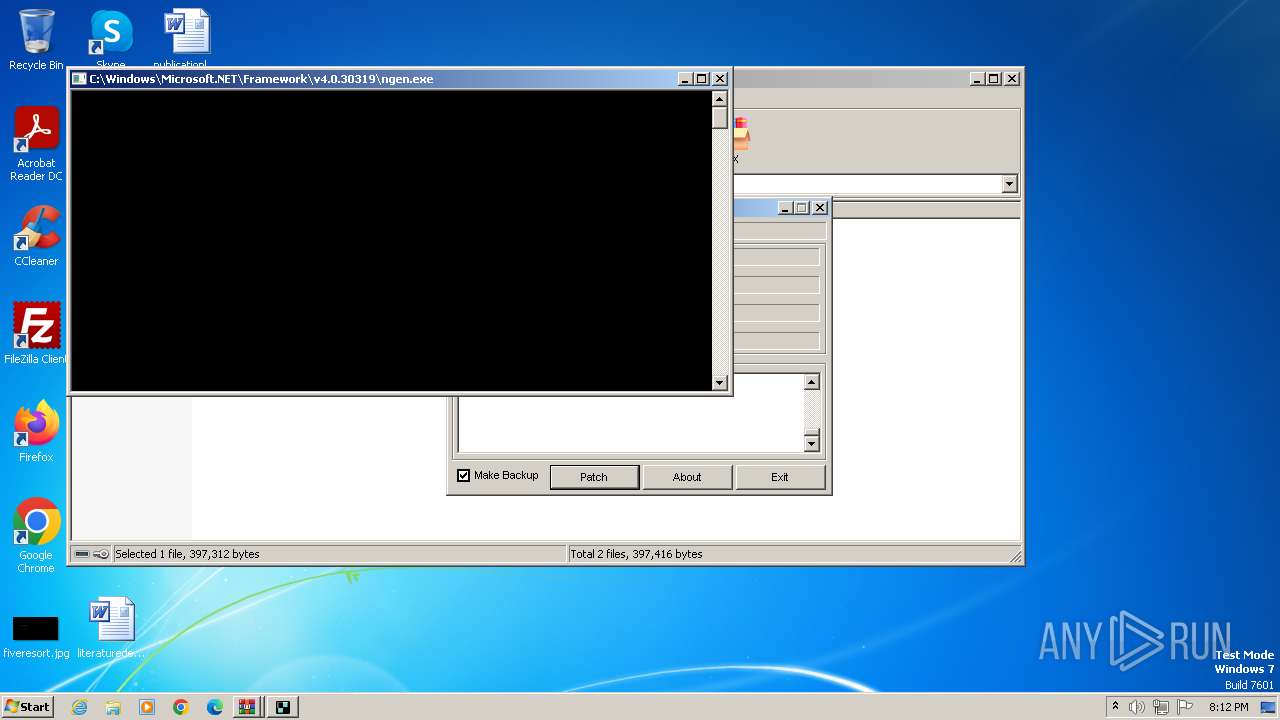Launch Firefox from the desktop
Viewport: 1280px width, 720px height.
tap(36, 432)
